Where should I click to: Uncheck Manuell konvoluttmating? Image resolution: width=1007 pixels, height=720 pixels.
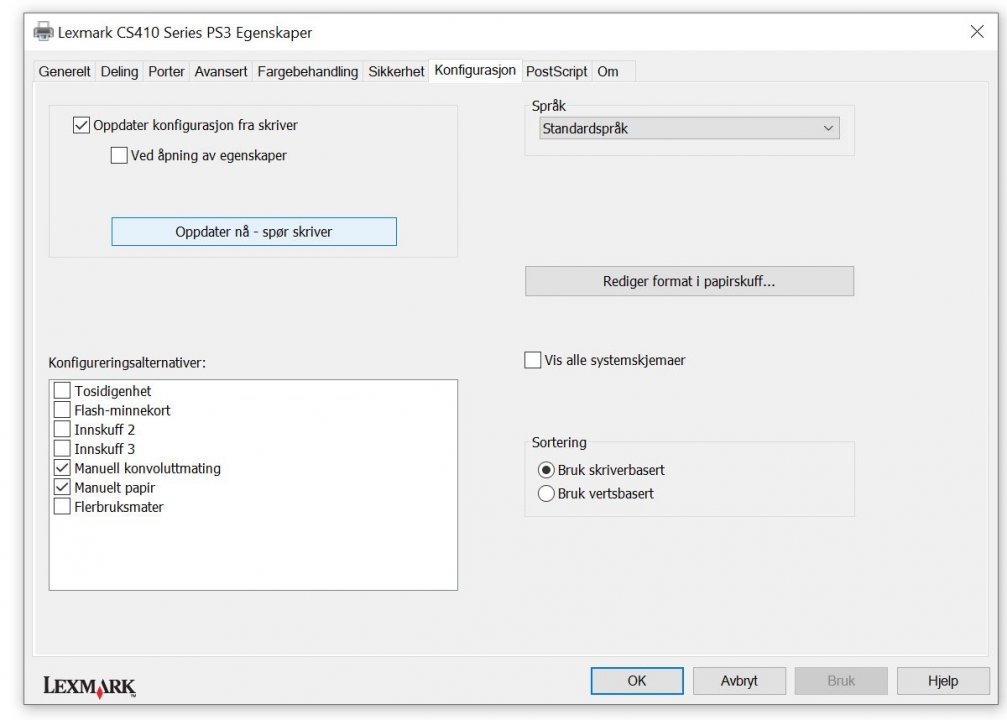tap(62, 468)
